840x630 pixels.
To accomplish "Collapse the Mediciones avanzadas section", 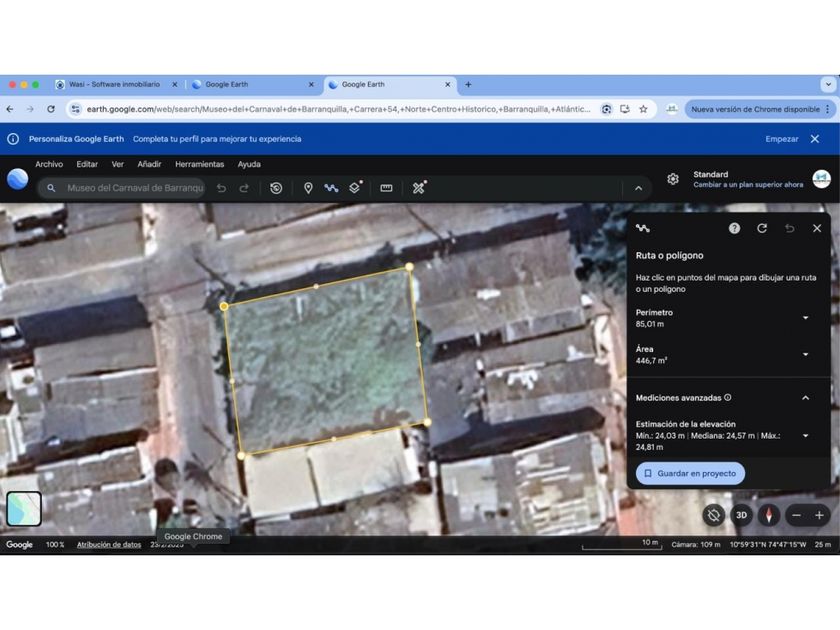I will (x=805, y=398).
